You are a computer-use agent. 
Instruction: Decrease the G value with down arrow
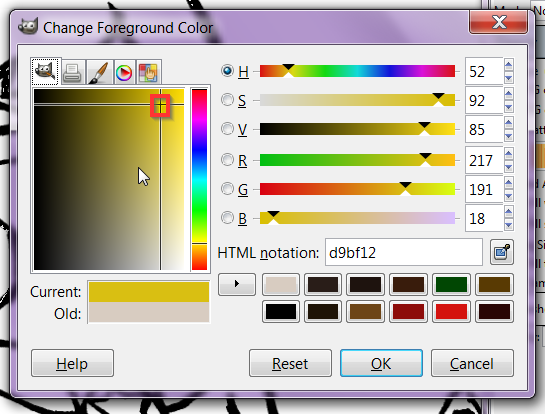click(x=509, y=196)
